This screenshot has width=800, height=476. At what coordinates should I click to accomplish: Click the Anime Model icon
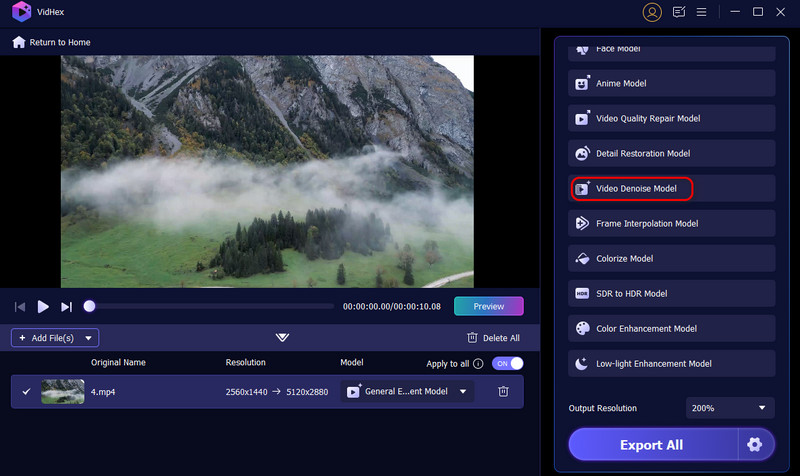pos(582,83)
